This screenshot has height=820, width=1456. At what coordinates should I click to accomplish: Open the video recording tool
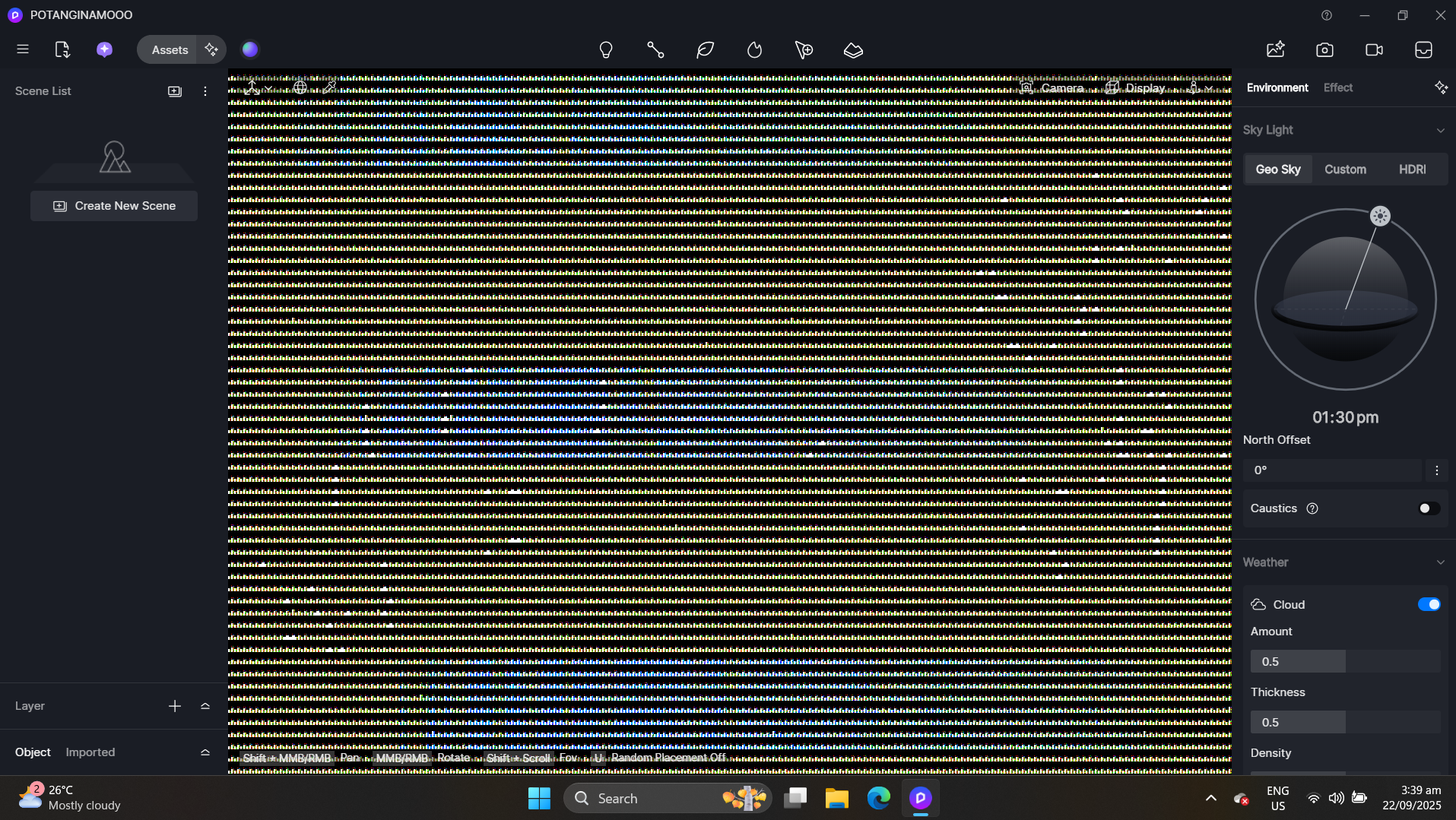click(x=1374, y=49)
